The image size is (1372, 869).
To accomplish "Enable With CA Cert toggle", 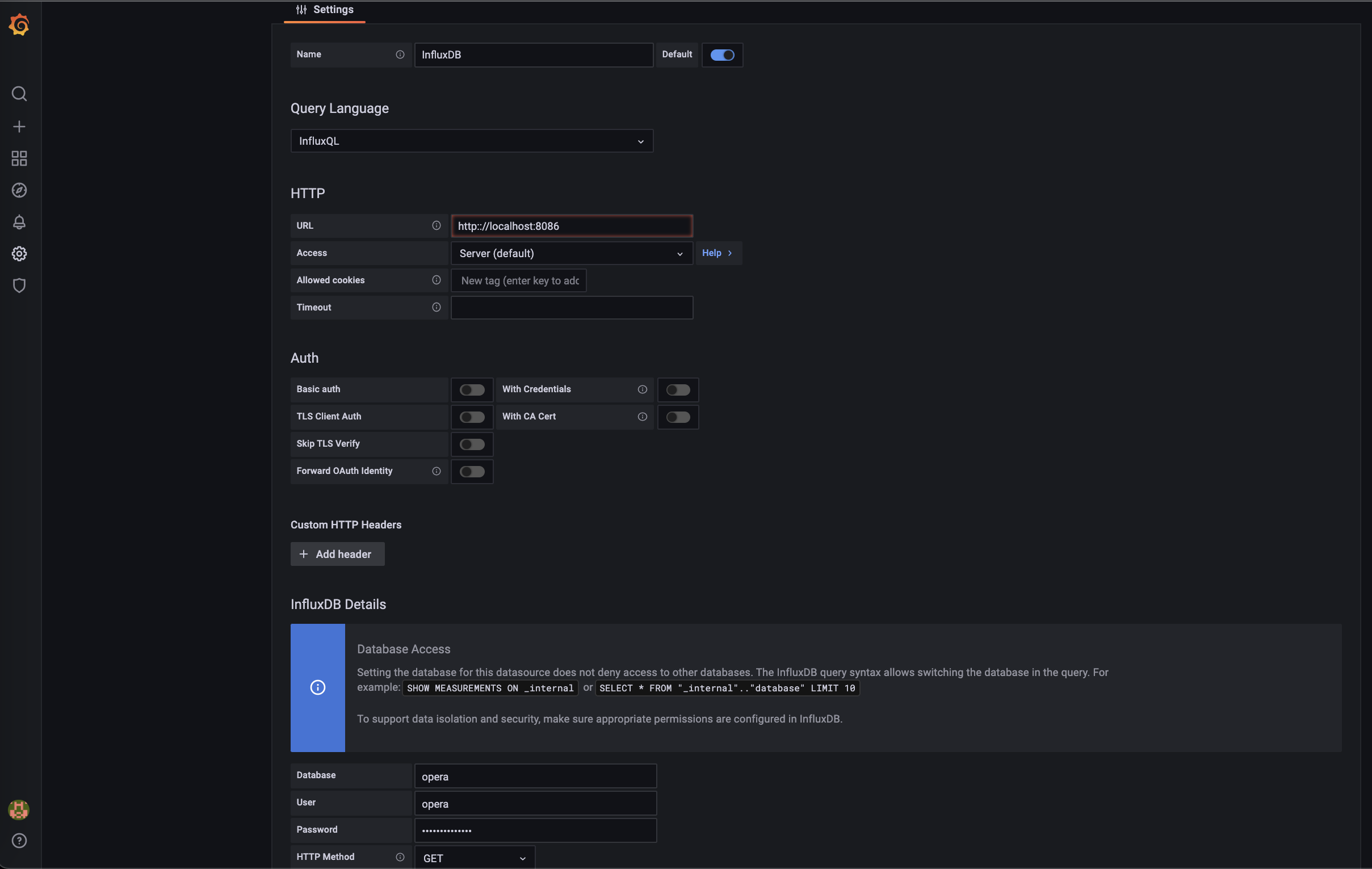I will [678, 417].
